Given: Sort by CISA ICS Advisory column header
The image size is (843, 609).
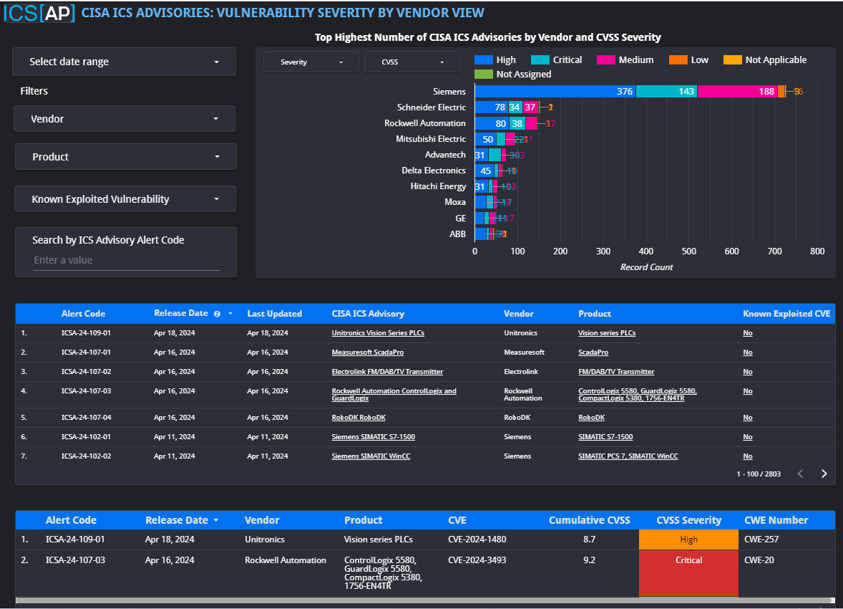Looking at the screenshot, I should [x=368, y=313].
